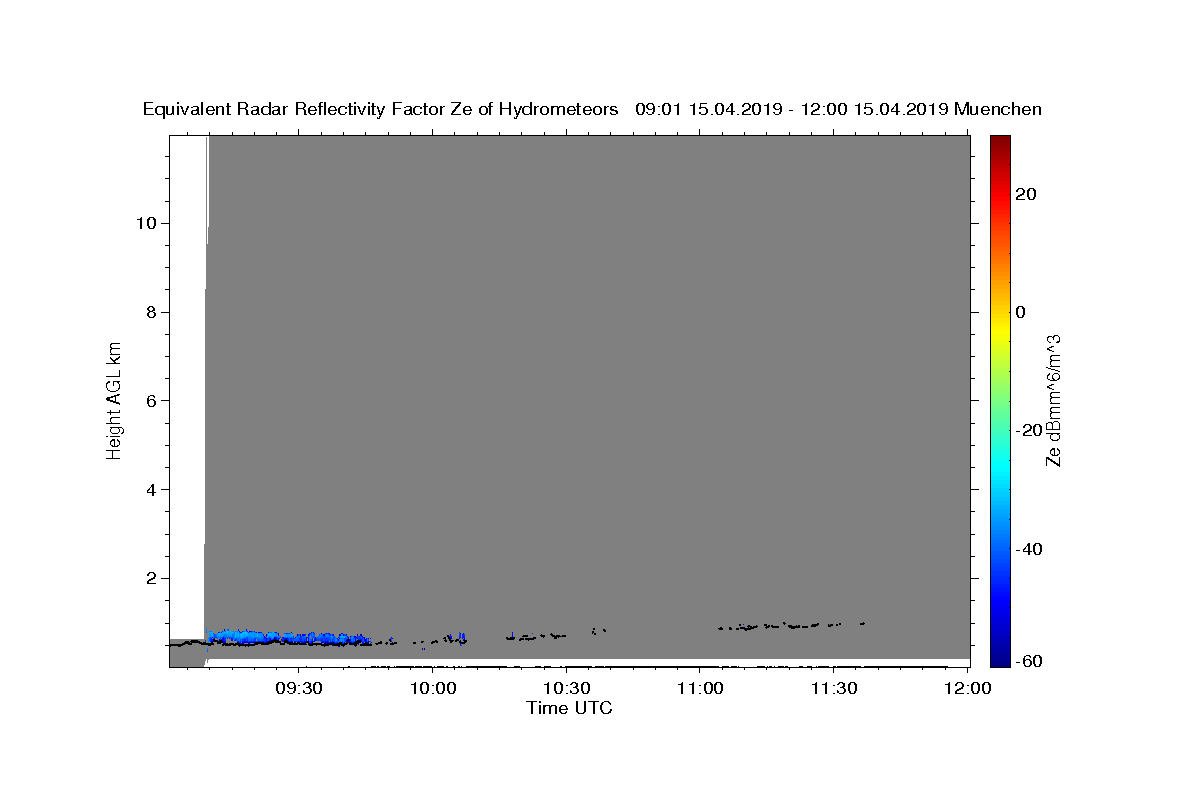Click the height tick label '2'

tap(150, 578)
